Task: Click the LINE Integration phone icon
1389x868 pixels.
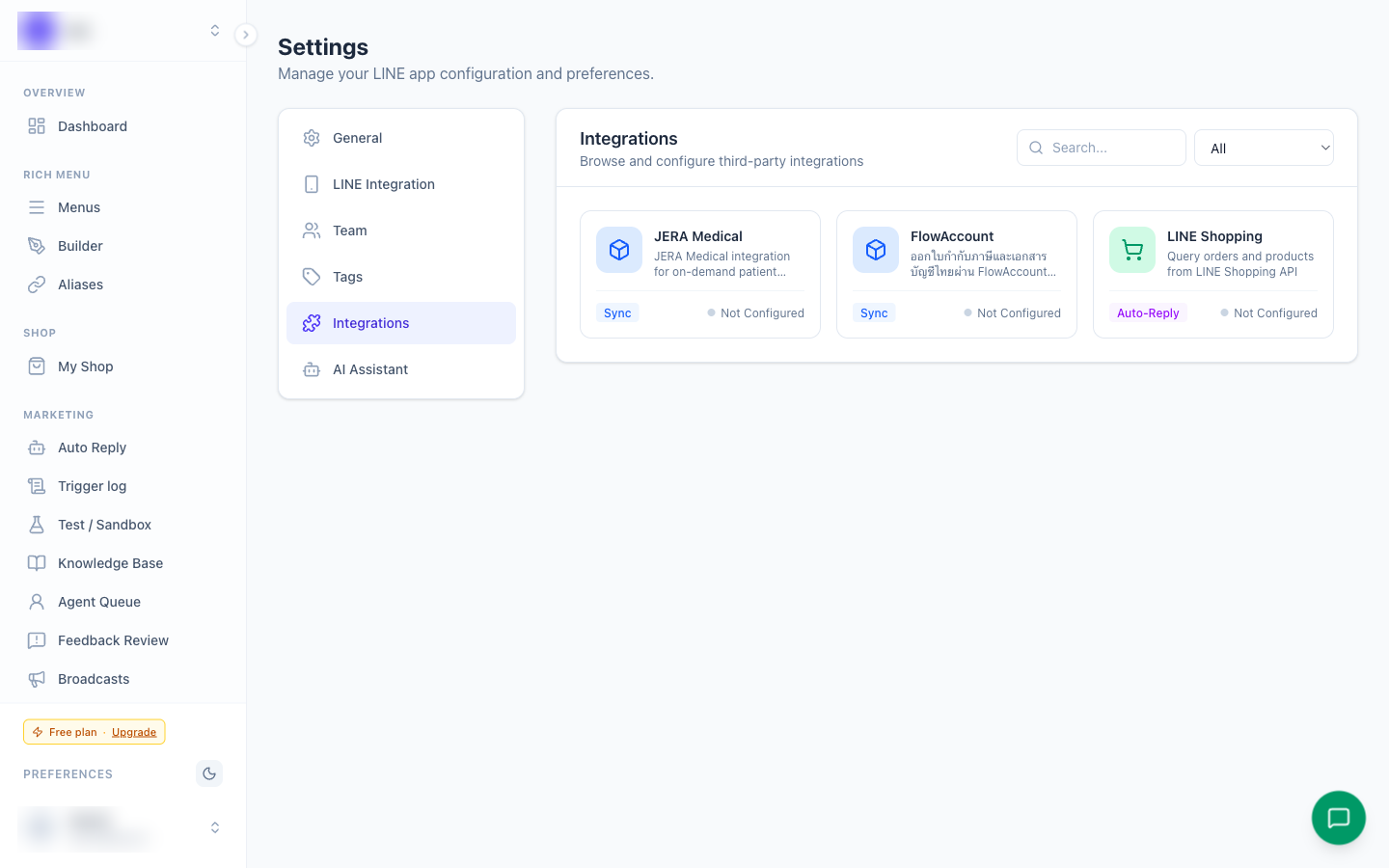Action: (312, 184)
